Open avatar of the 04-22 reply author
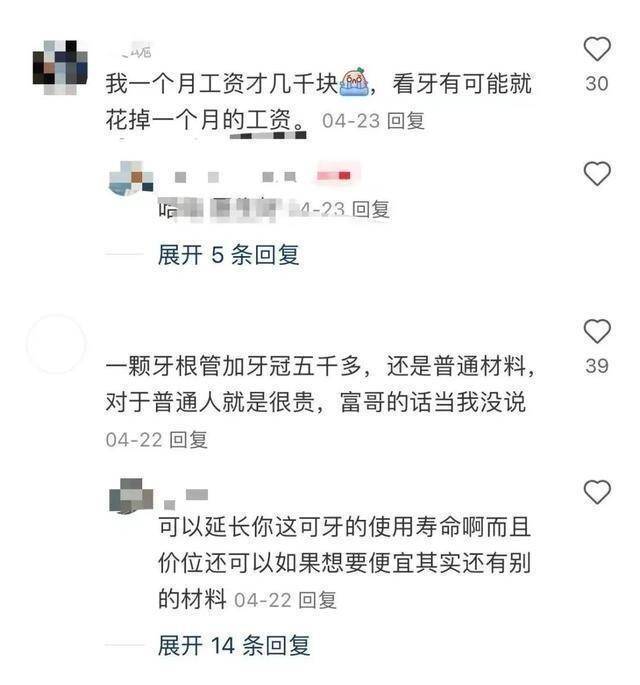This screenshot has width=640, height=685. [x=131, y=495]
